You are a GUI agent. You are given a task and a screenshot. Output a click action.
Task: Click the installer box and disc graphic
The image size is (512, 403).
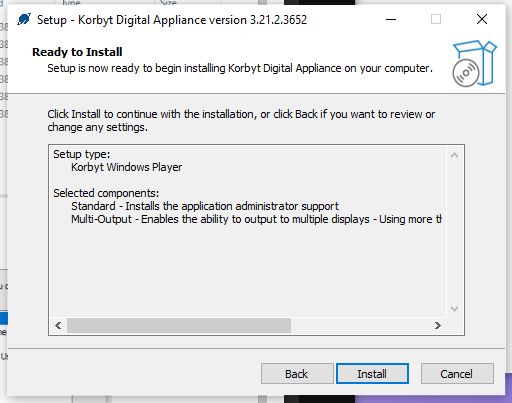click(x=474, y=64)
